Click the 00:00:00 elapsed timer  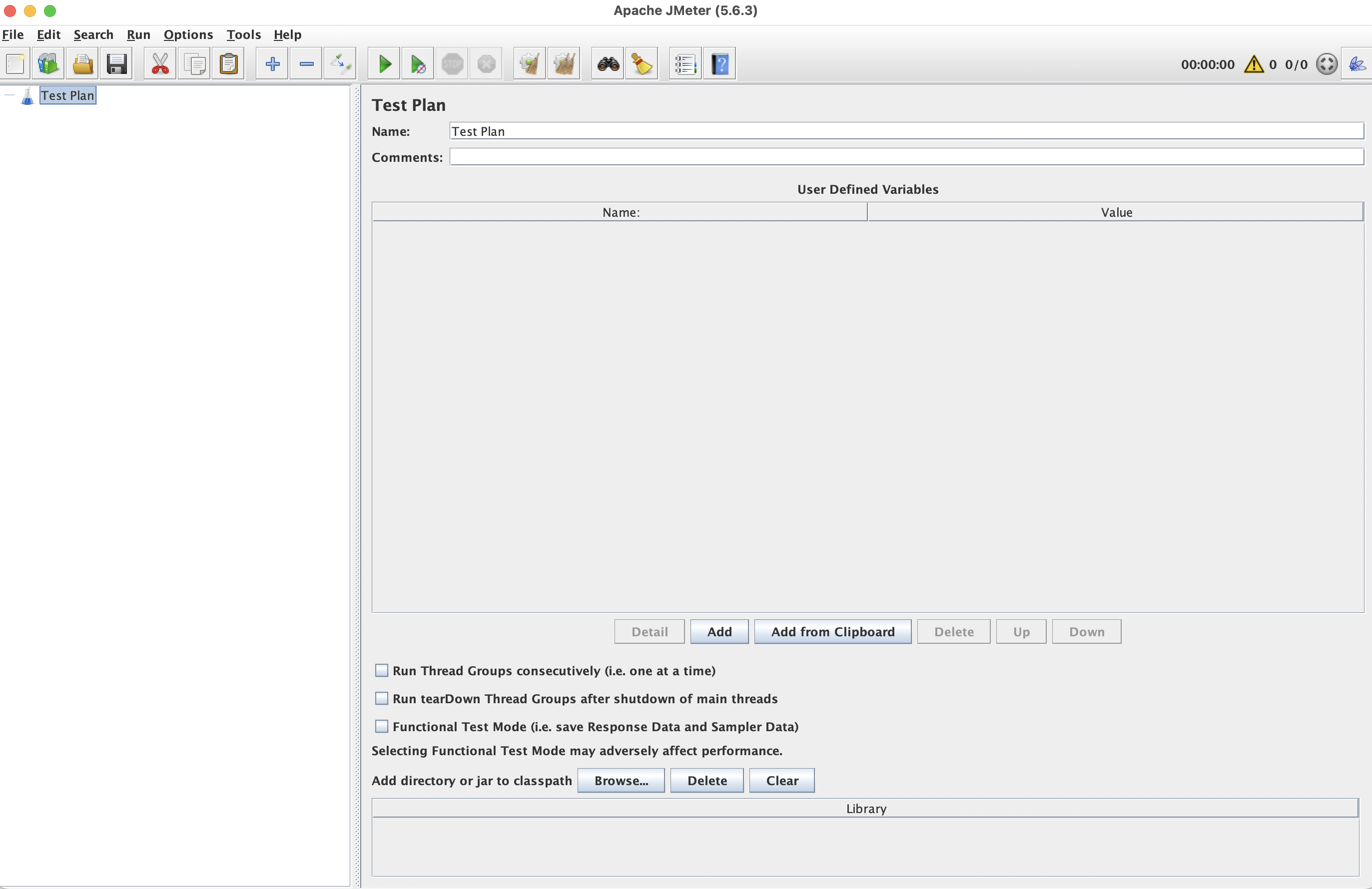click(1208, 64)
